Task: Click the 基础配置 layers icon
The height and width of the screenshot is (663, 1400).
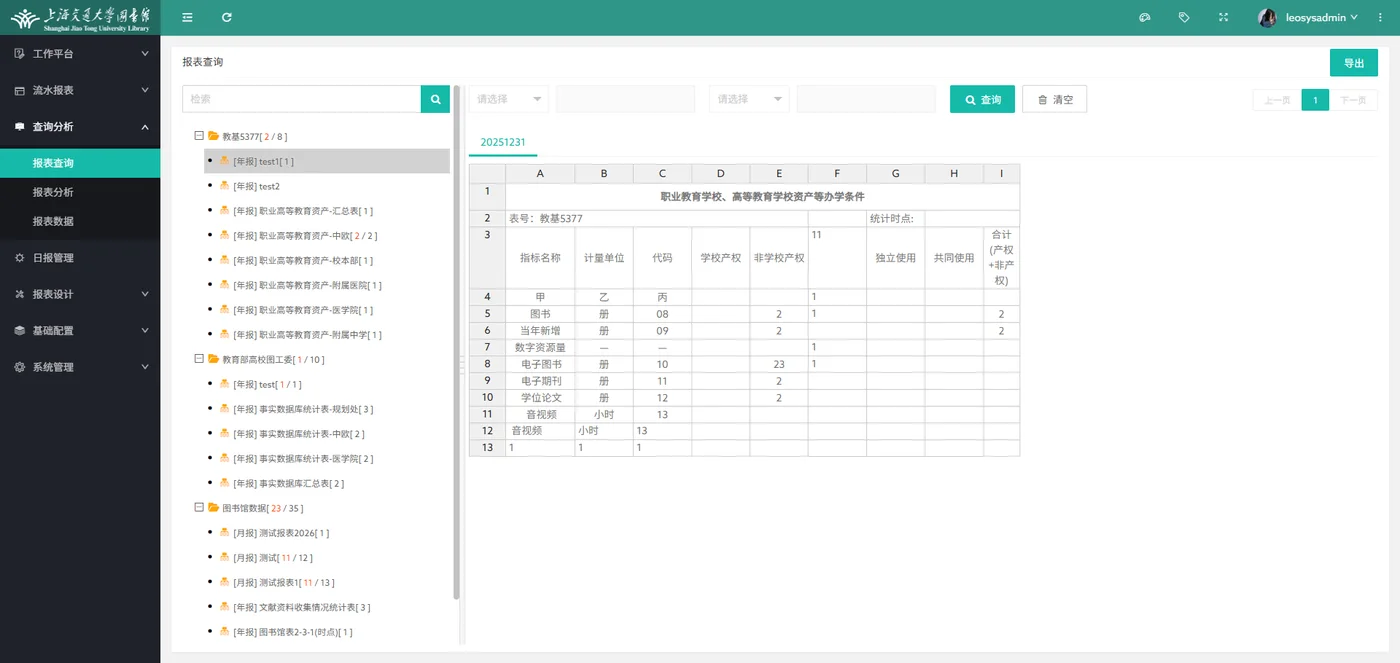Action: [x=19, y=331]
